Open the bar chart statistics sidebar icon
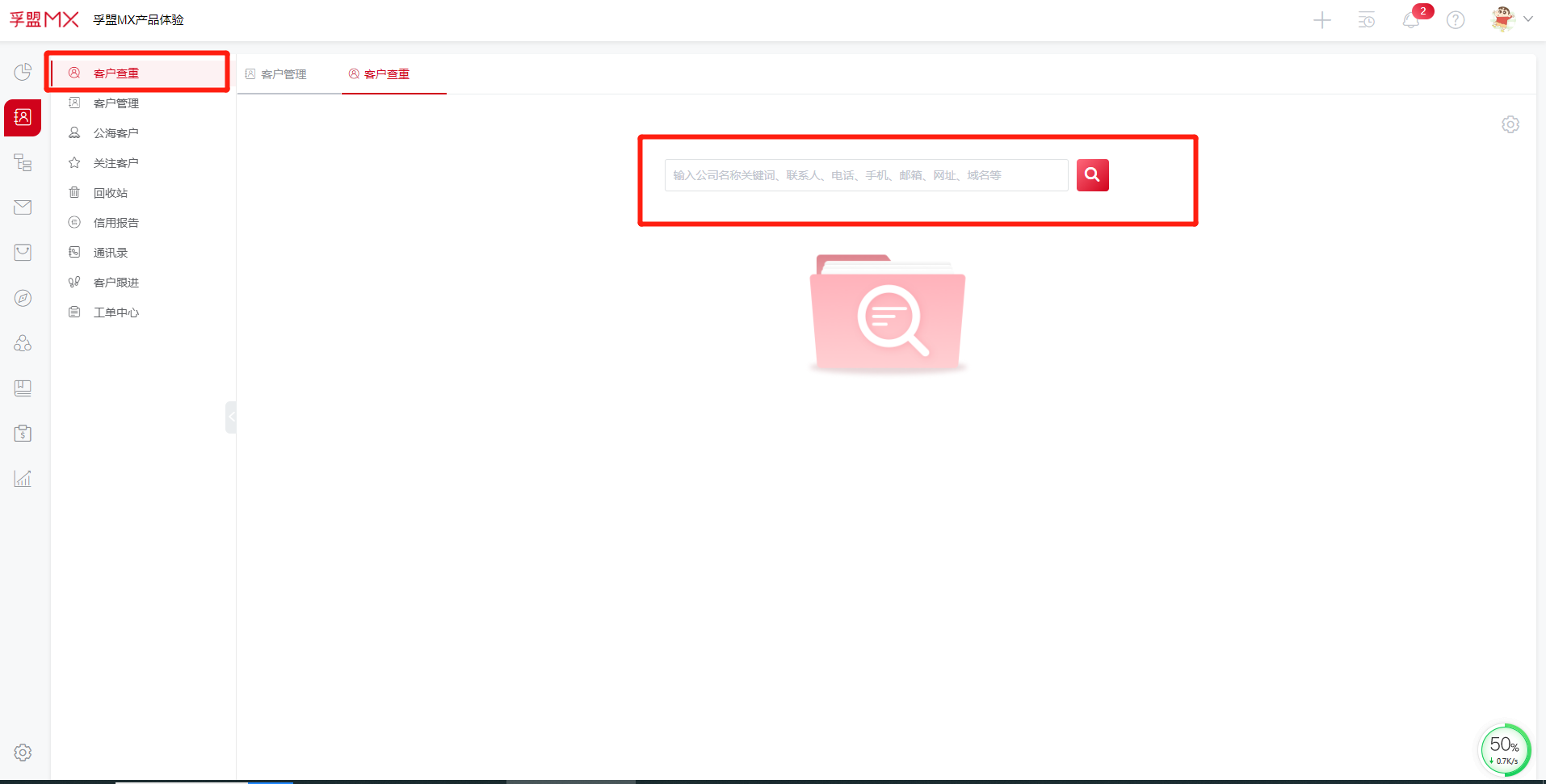The width and height of the screenshot is (1546, 784). click(x=23, y=479)
